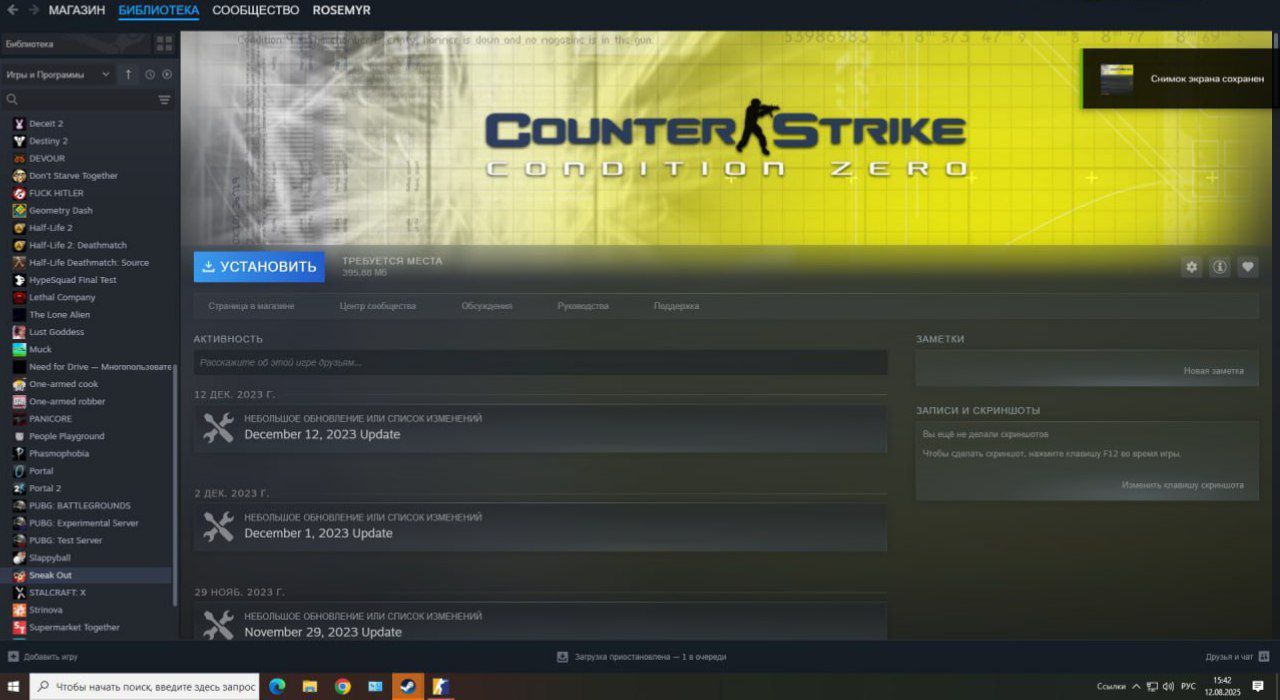Click wrench icon of December 12 update
This screenshot has width=1280, height=700.
coord(218,428)
